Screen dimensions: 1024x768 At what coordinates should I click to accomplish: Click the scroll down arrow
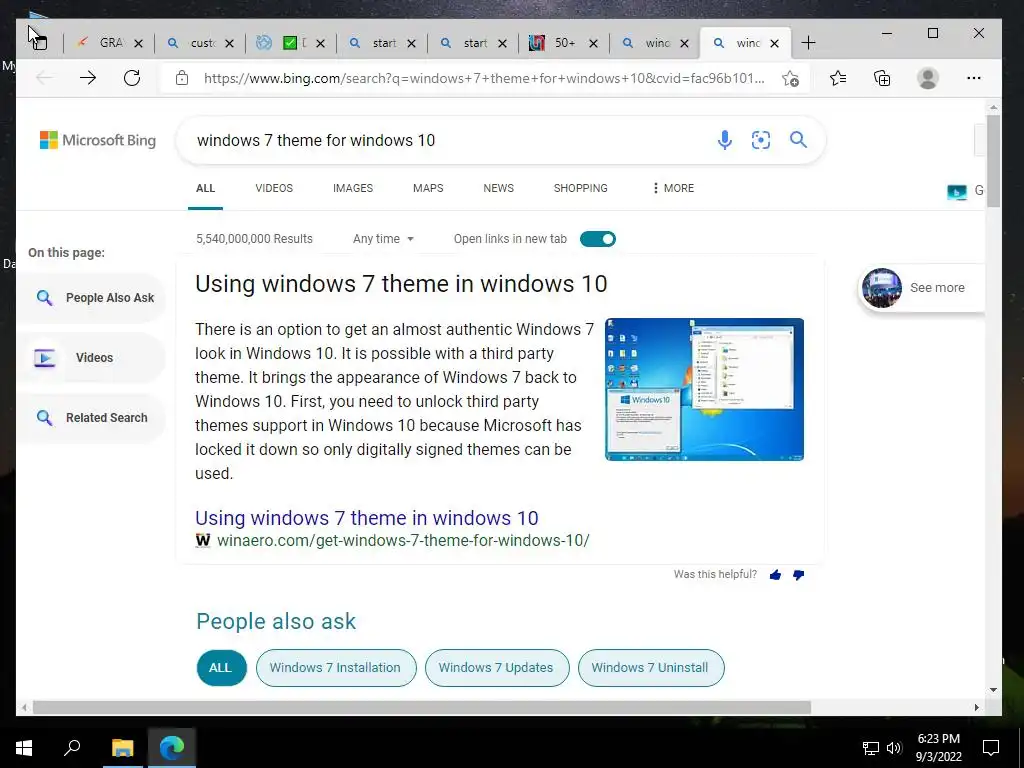pos(993,690)
